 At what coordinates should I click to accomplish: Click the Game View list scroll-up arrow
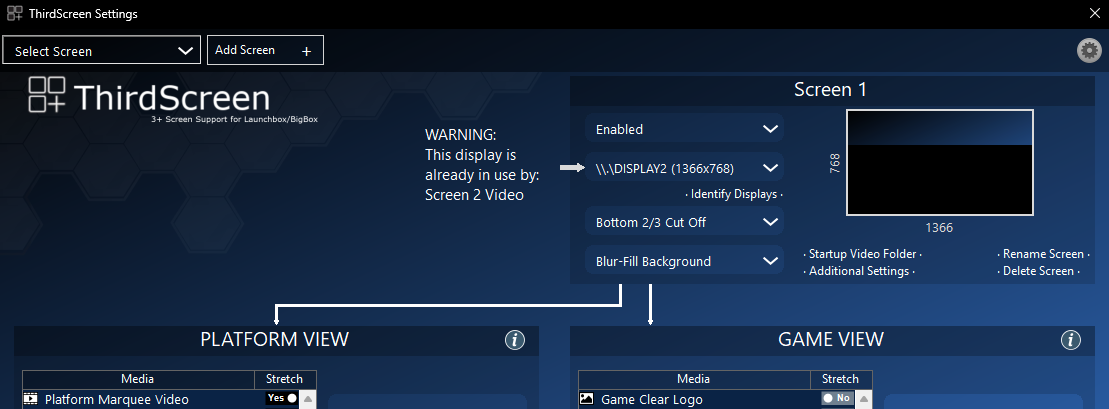[x=865, y=399]
